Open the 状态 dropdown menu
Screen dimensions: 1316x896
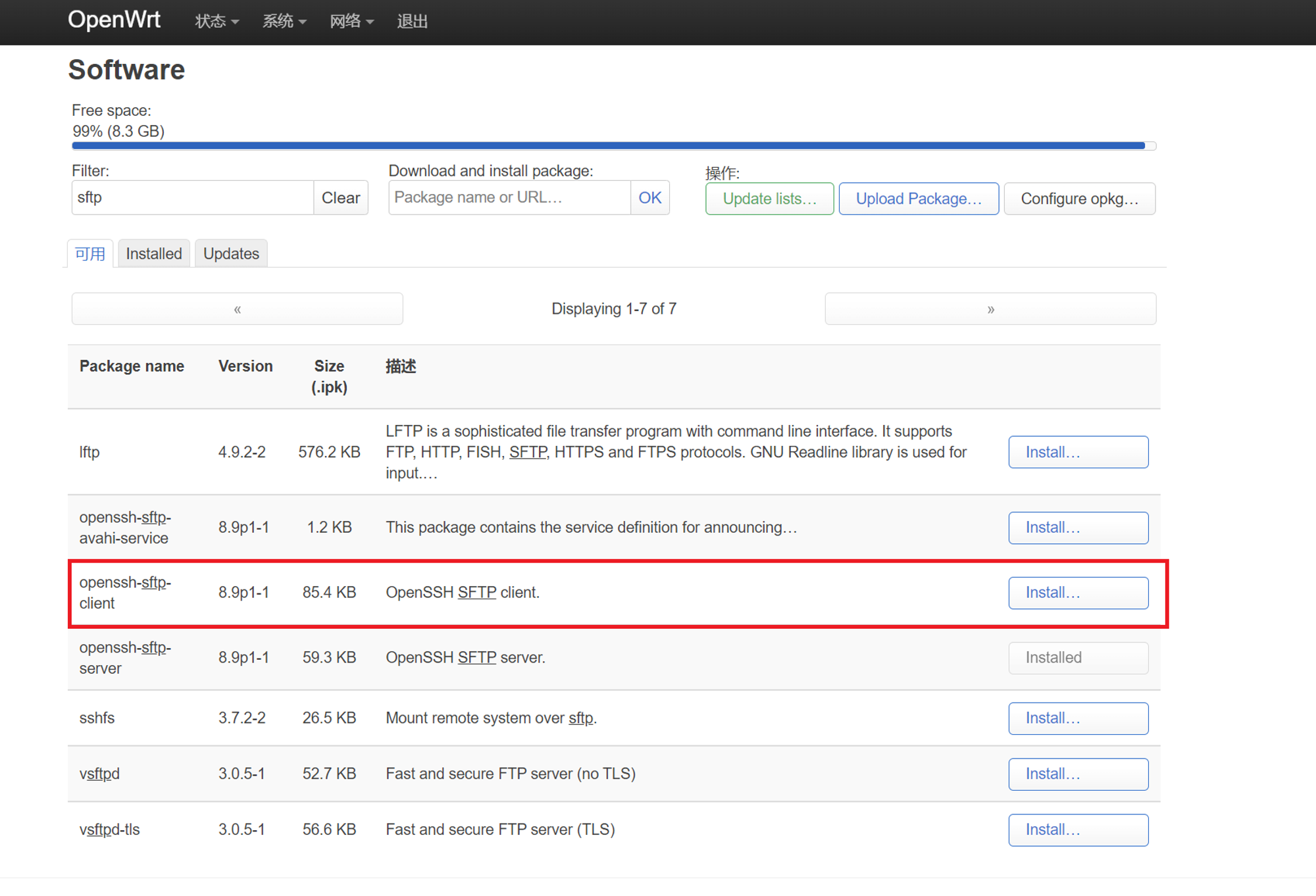tap(216, 22)
